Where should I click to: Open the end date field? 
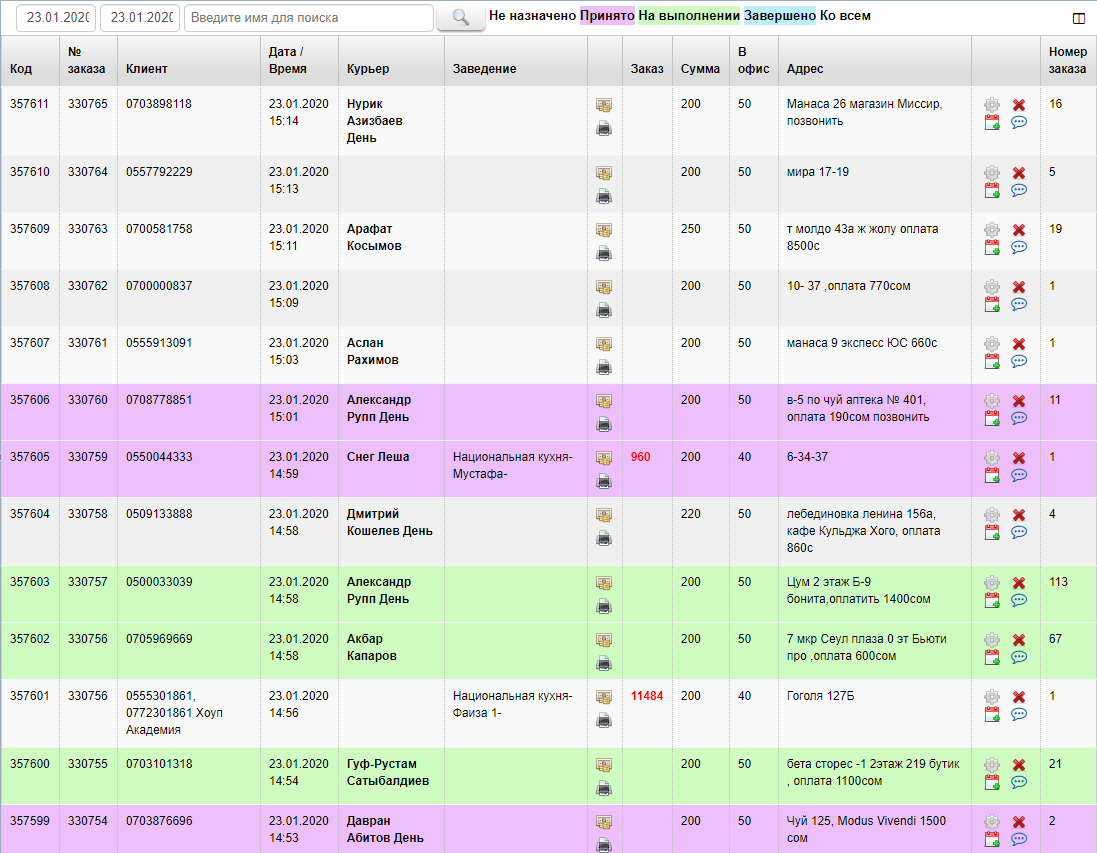tap(140, 17)
